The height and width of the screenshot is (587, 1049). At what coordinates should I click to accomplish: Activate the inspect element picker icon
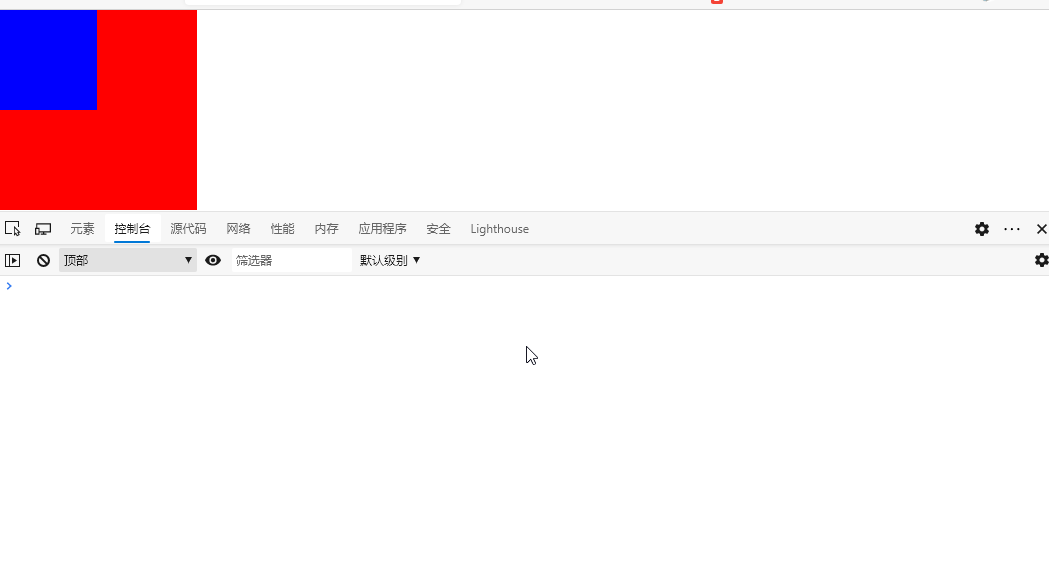point(13,229)
